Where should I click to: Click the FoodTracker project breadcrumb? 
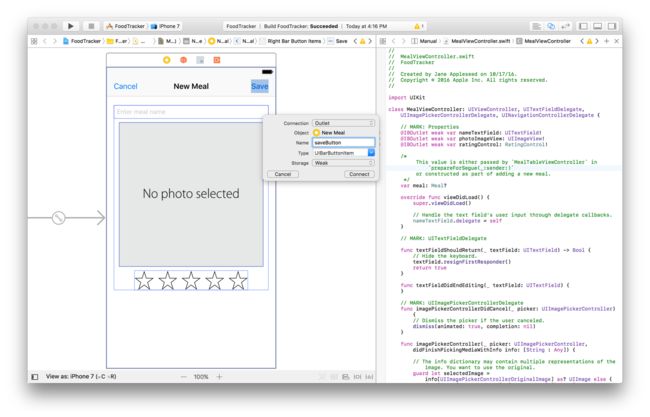82,41
